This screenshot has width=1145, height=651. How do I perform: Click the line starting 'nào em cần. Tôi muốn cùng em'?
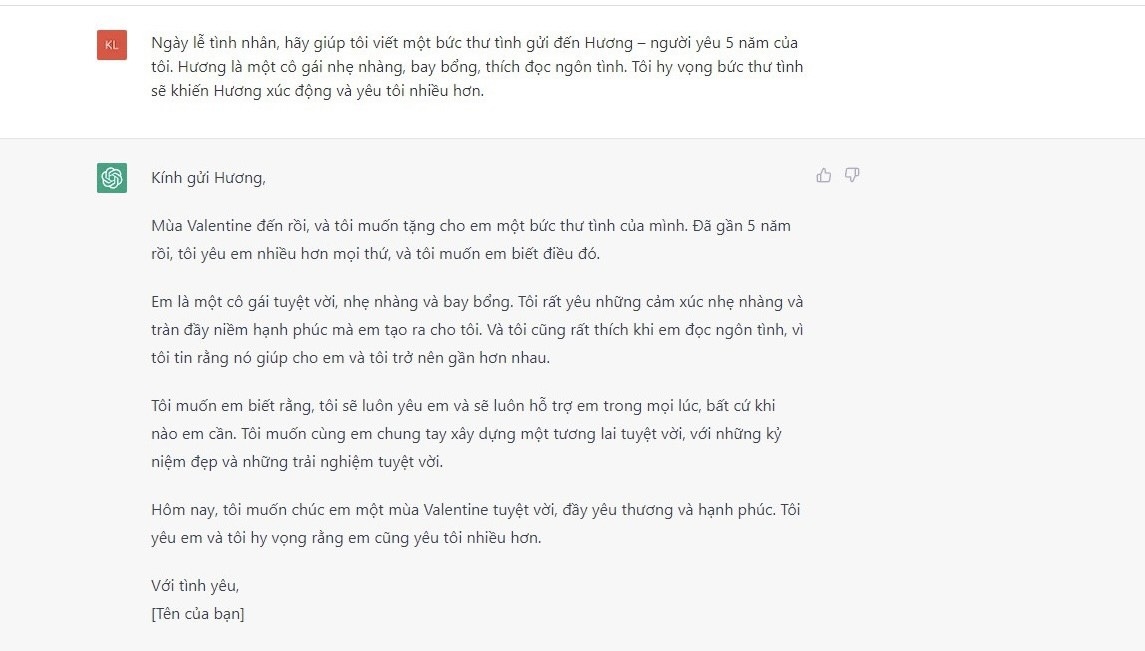(x=467, y=434)
